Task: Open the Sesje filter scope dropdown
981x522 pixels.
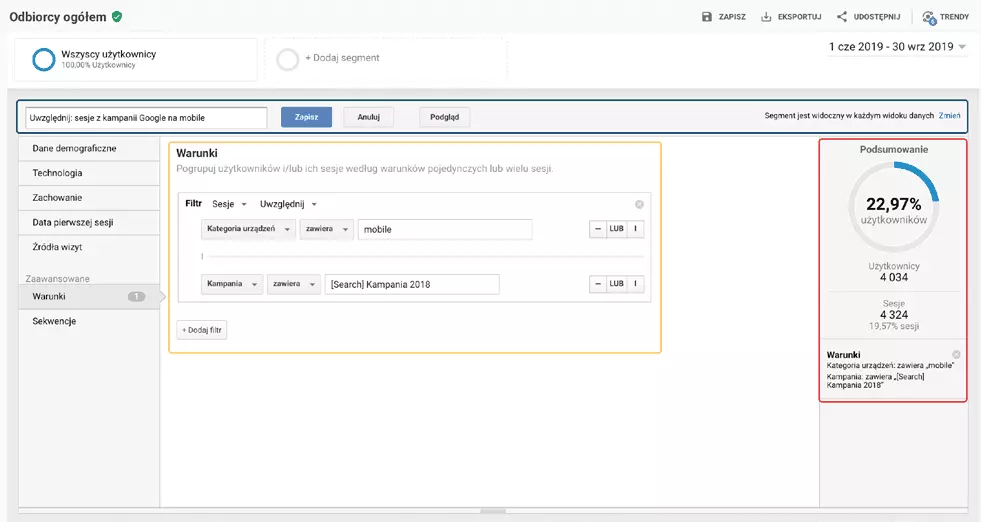Action: coord(229,204)
